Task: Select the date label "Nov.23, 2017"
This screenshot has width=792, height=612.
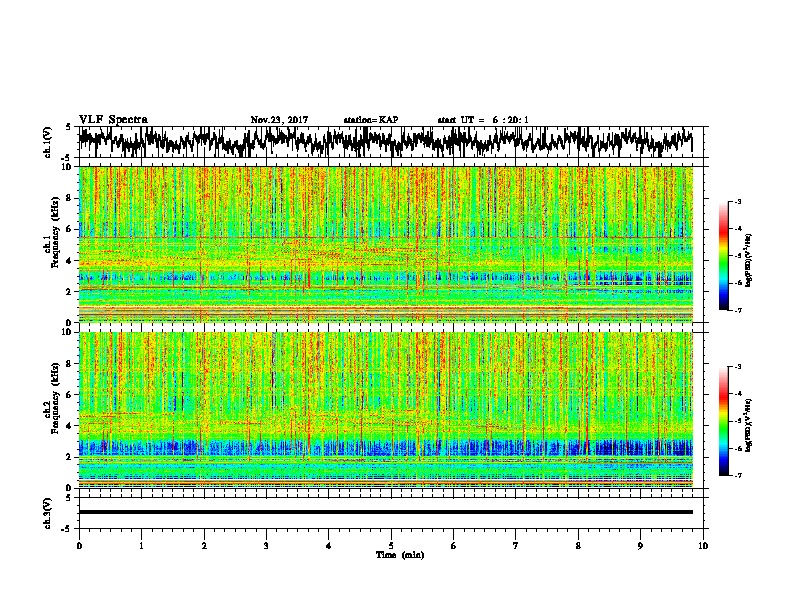Action: click(279, 120)
